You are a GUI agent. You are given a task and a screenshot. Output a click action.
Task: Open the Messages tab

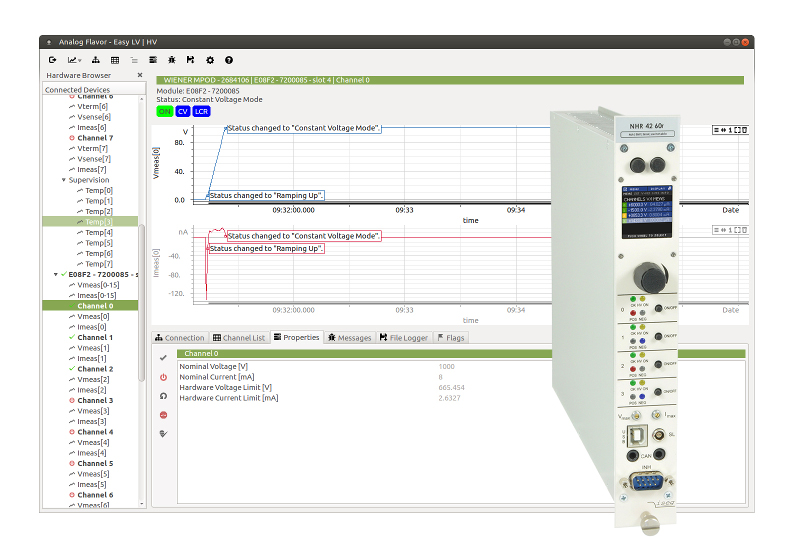tap(349, 338)
